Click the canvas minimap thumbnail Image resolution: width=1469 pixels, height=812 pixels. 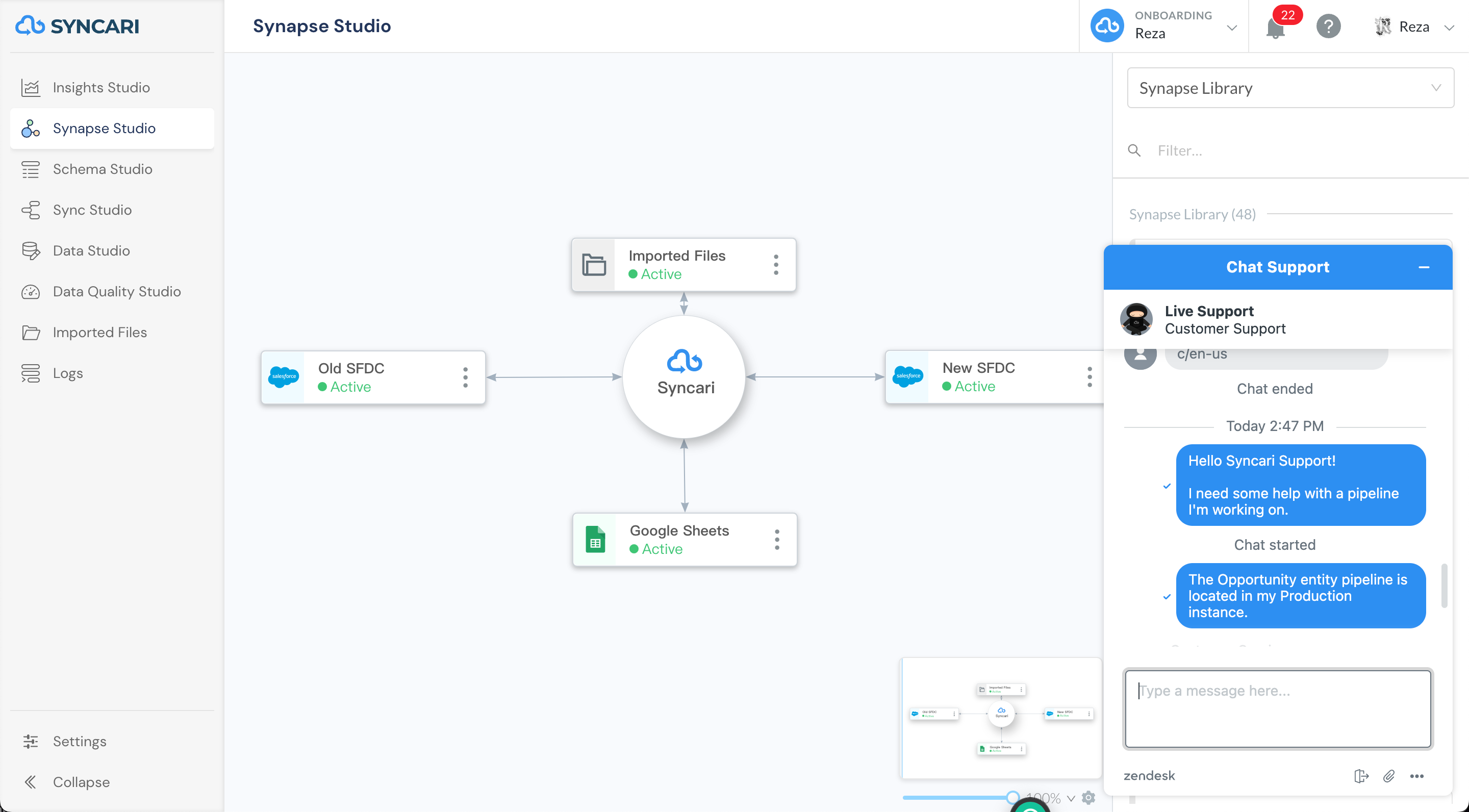click(x=1001, y=719)
